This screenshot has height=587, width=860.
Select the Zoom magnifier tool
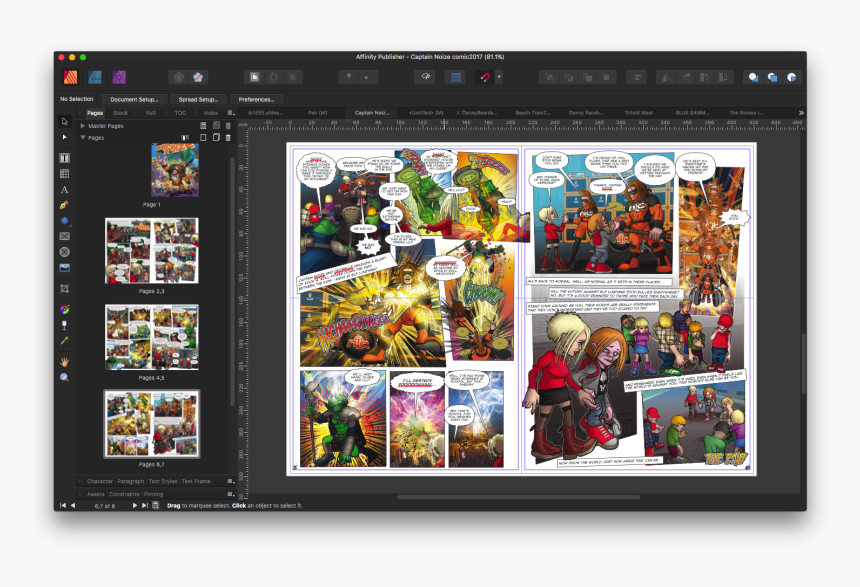click(x=64, y=377)
